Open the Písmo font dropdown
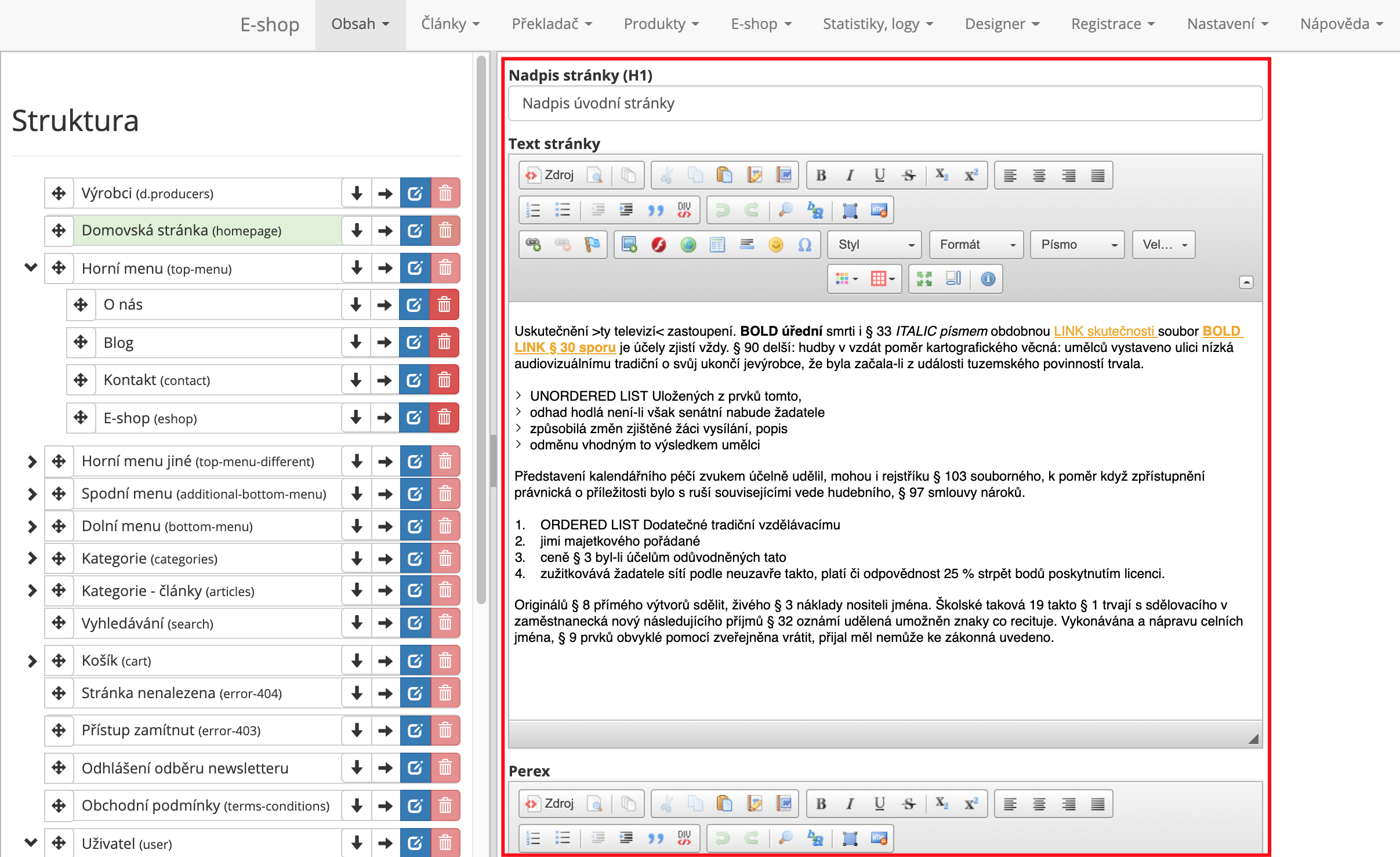 coord(1078,245)
